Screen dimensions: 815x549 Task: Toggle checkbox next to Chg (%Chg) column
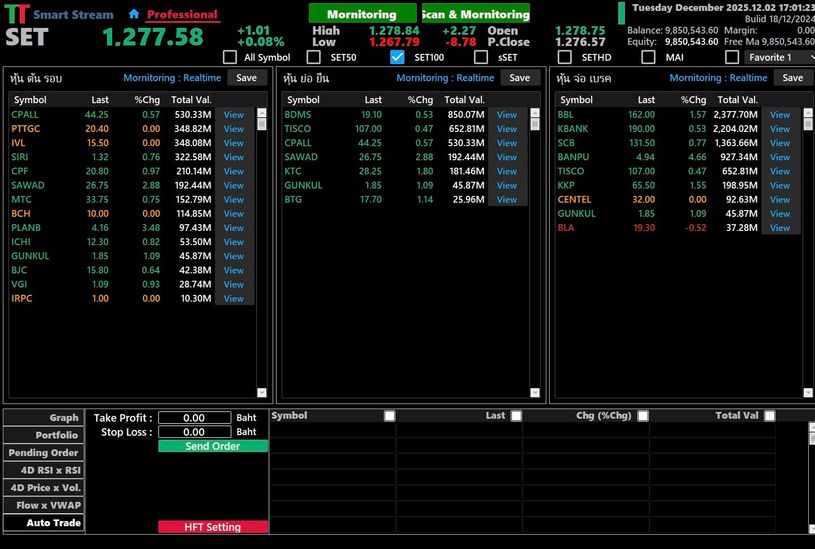(643, 416)
